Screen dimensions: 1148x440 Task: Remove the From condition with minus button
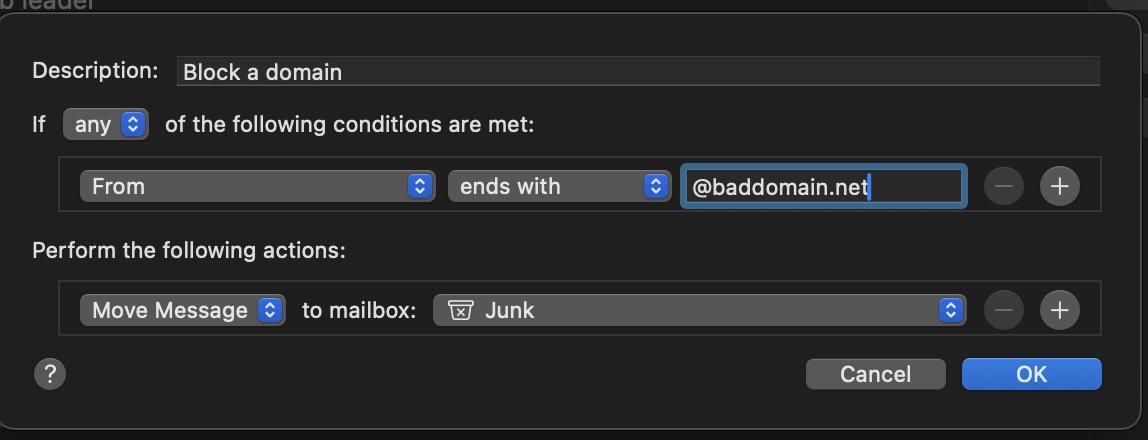coord(1003,186)
